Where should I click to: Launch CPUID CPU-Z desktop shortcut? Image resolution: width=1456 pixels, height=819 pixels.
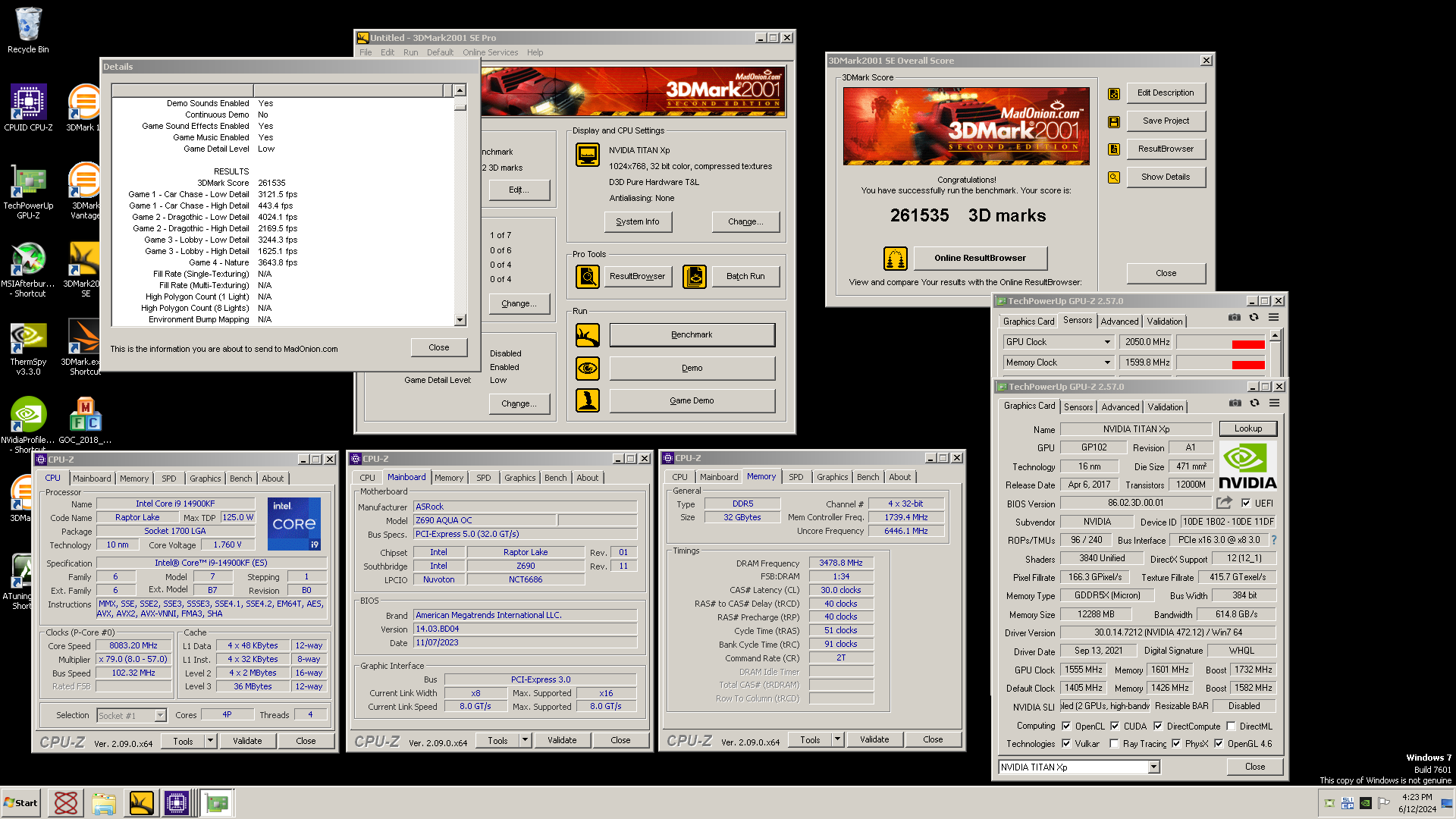28,107
